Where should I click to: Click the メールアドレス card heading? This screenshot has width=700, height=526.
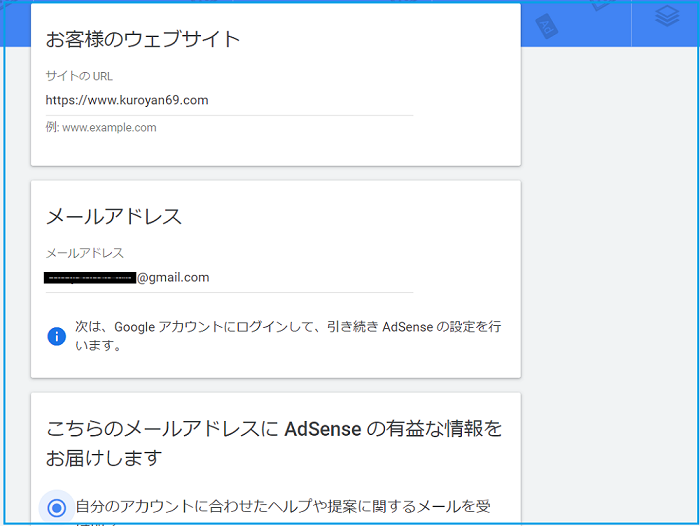[114, 217]
